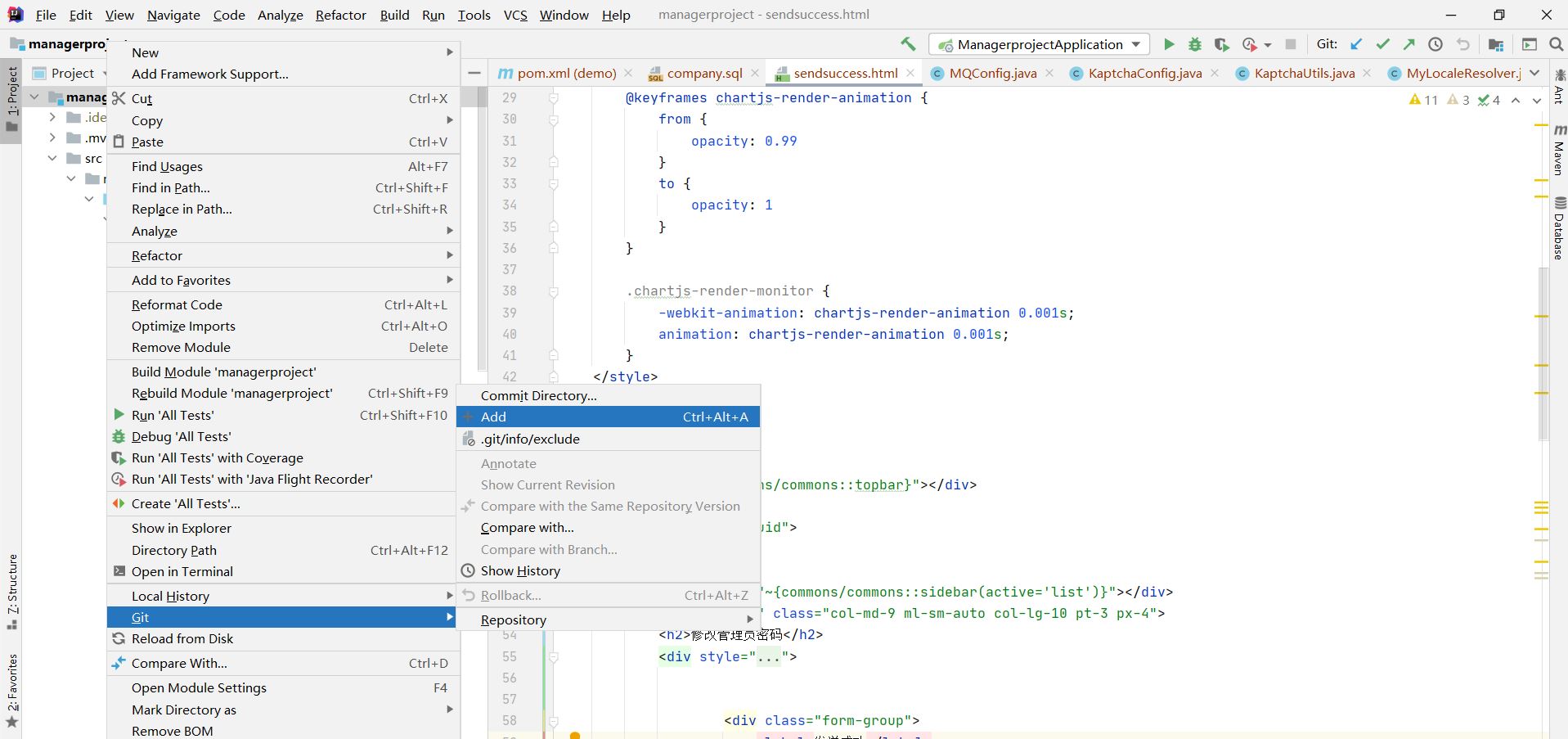
Task: Show Git history clock icon
Action: click(x=1435, y=44)
